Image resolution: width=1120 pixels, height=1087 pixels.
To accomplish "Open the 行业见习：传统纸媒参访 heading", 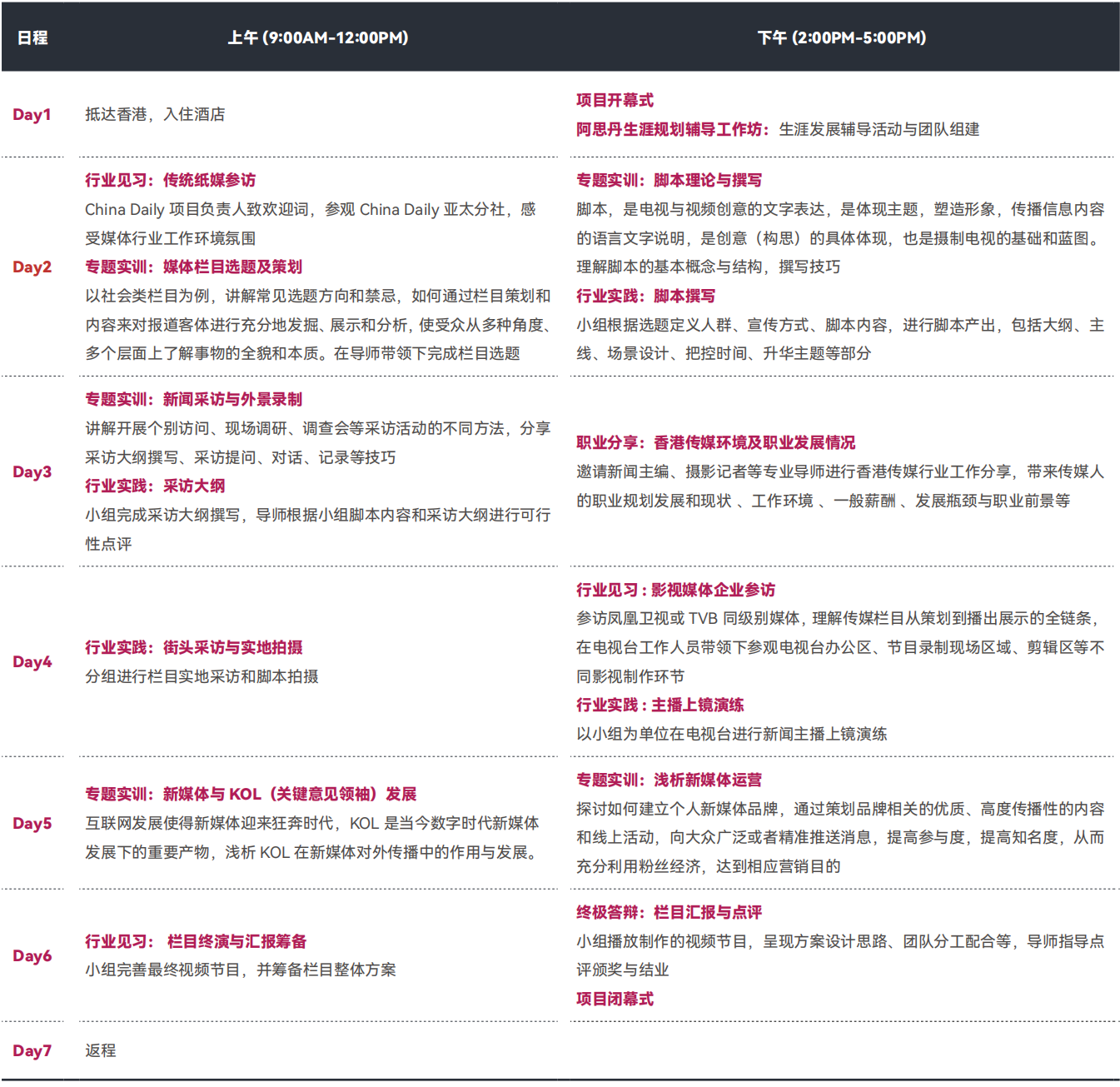I will point(170,180).
